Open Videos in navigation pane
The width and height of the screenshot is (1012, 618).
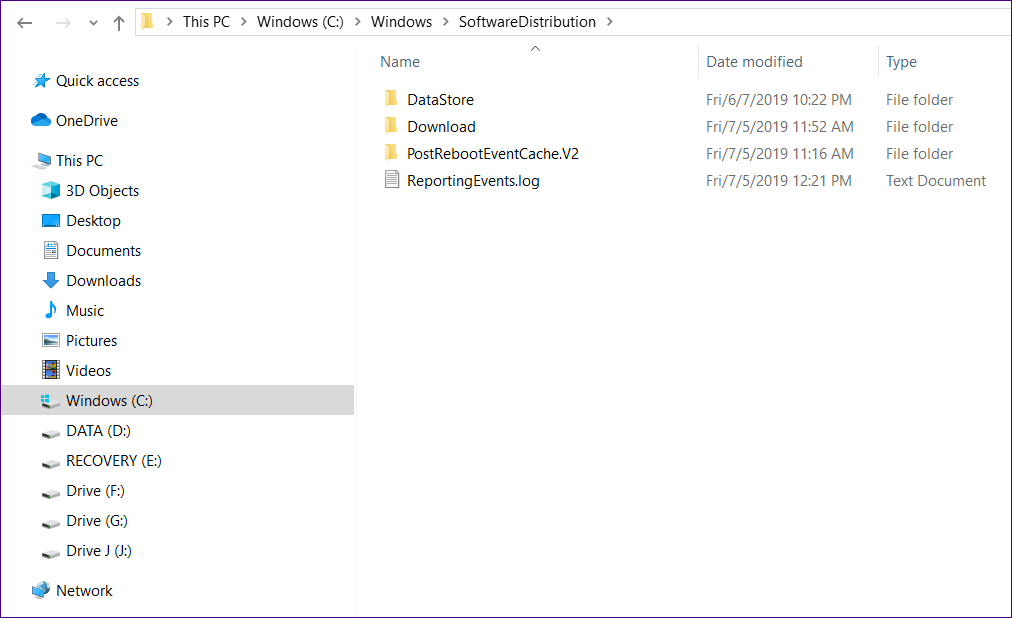coord(88,371)
